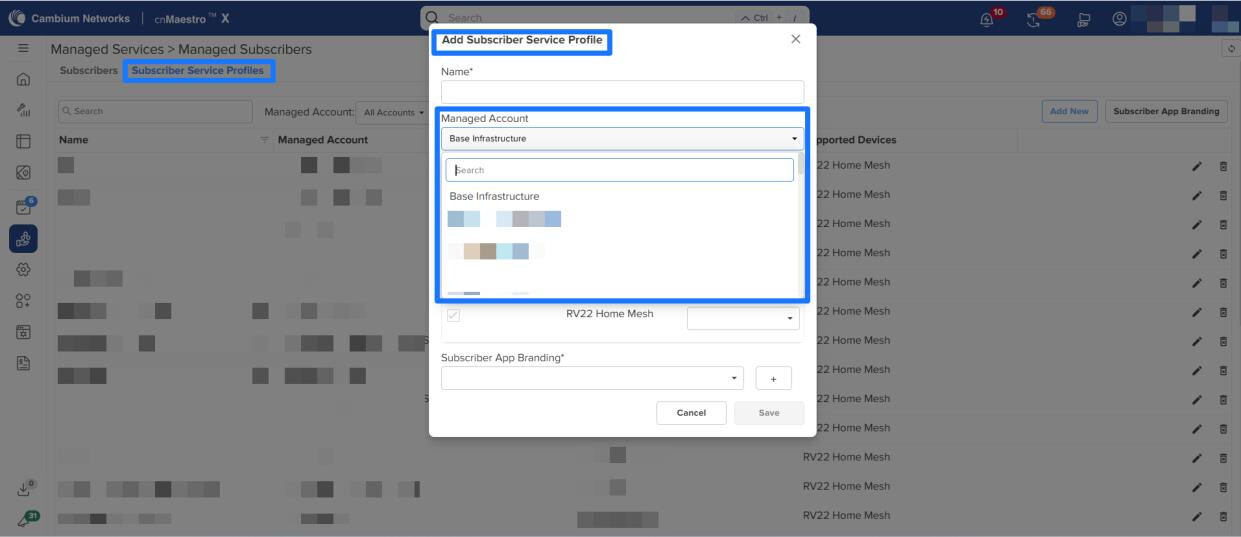Click the Cancel button in dialog
The height and width of the screenshot is (537, 1241).
click(x=691, y=413)
